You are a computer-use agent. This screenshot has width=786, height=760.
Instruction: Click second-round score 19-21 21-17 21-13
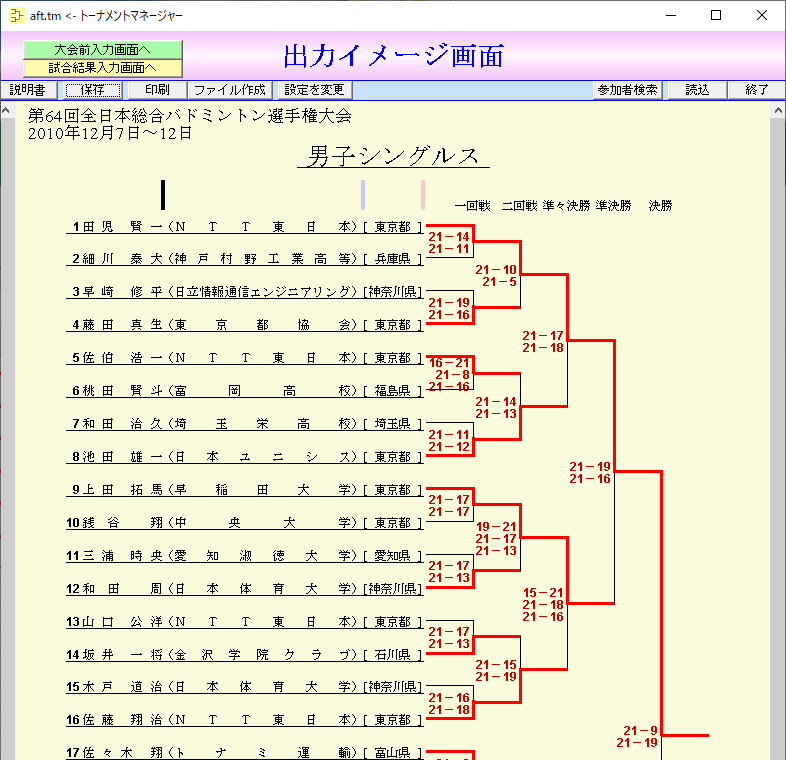[x=496, y=538]
